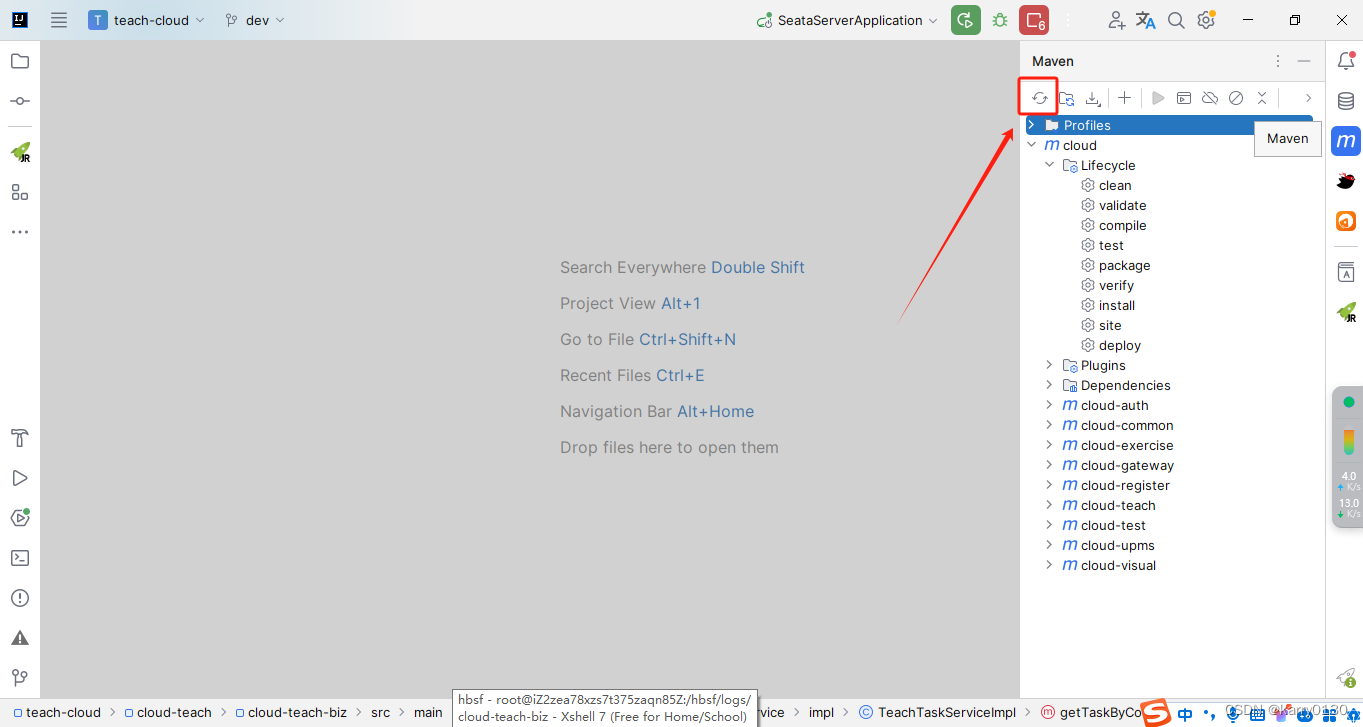Click the Reload All Maven Projects icon
The image size is (1363, 727).
(x=1038, y=97)
